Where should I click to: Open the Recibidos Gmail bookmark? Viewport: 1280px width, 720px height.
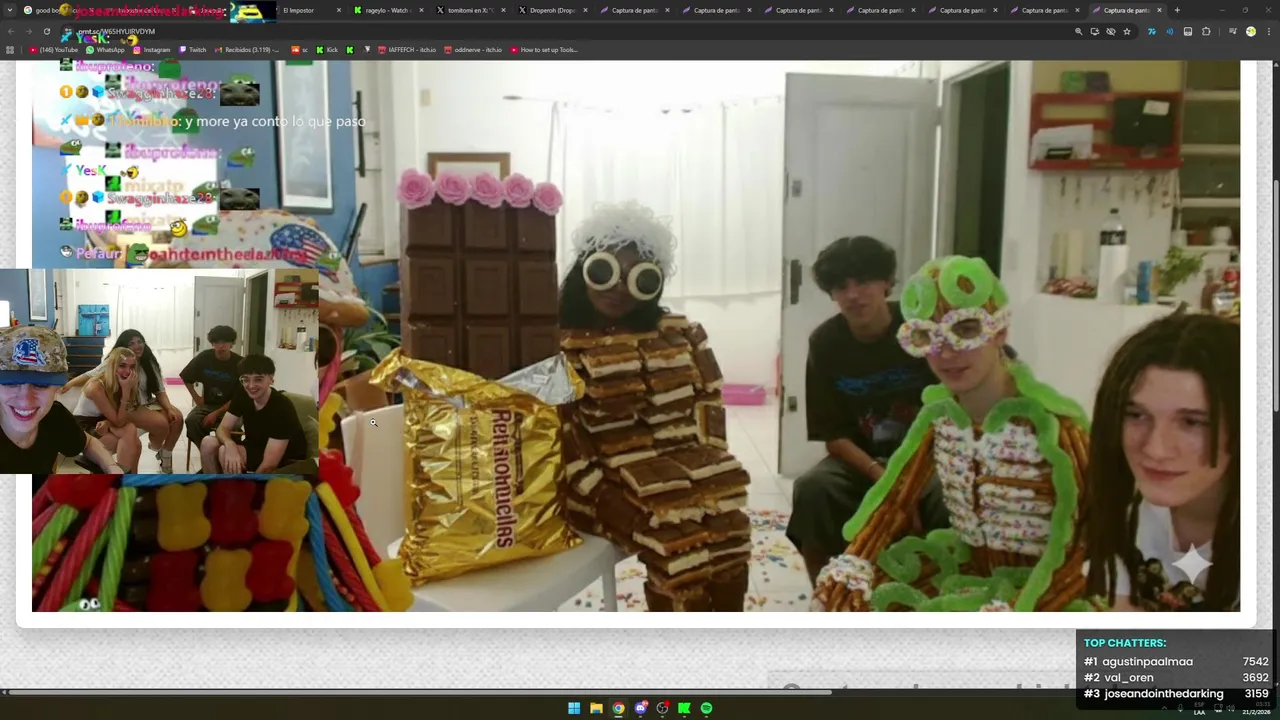pos(247,49)
